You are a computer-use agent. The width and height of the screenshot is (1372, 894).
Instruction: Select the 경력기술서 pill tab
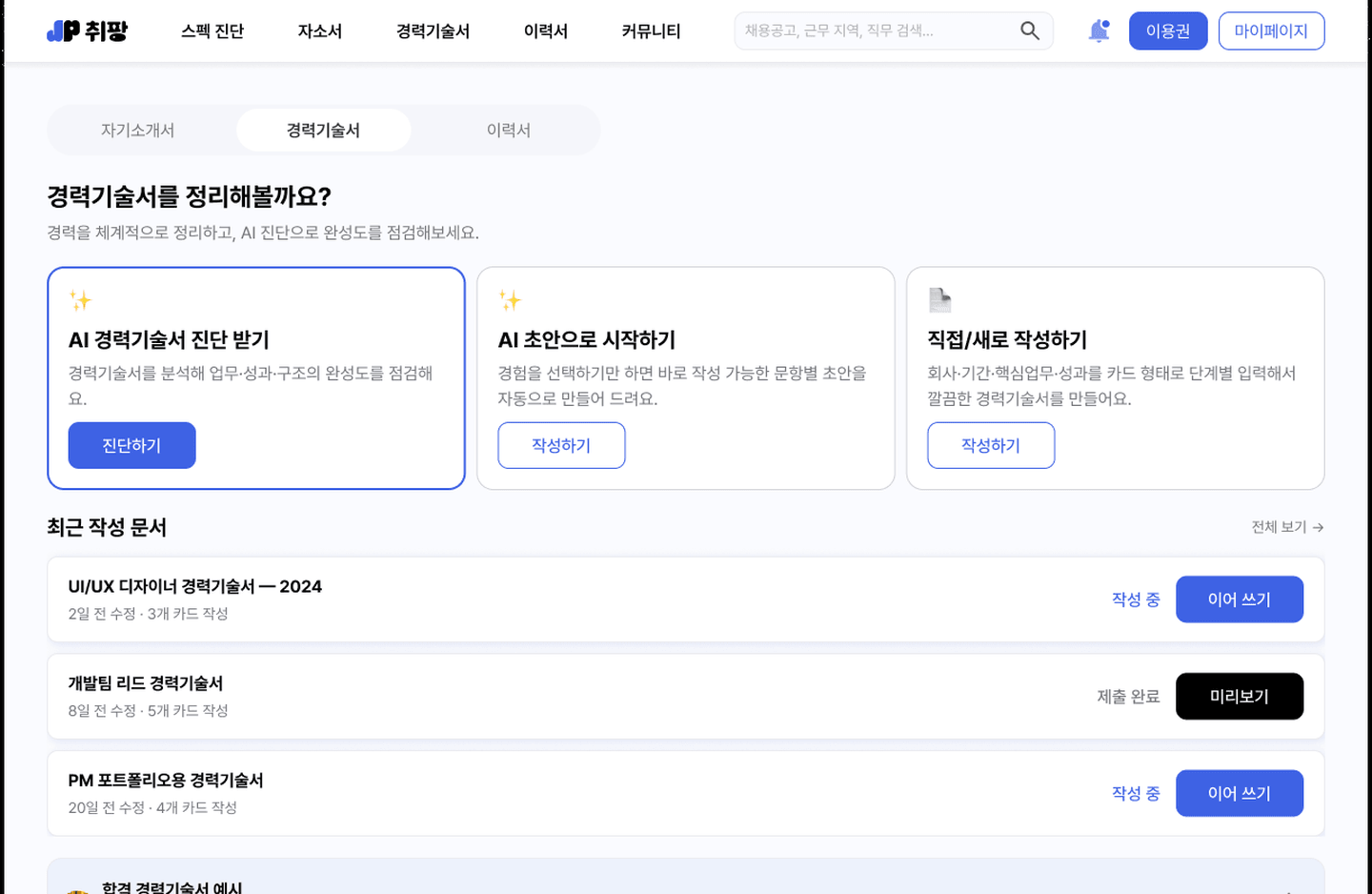324,131
